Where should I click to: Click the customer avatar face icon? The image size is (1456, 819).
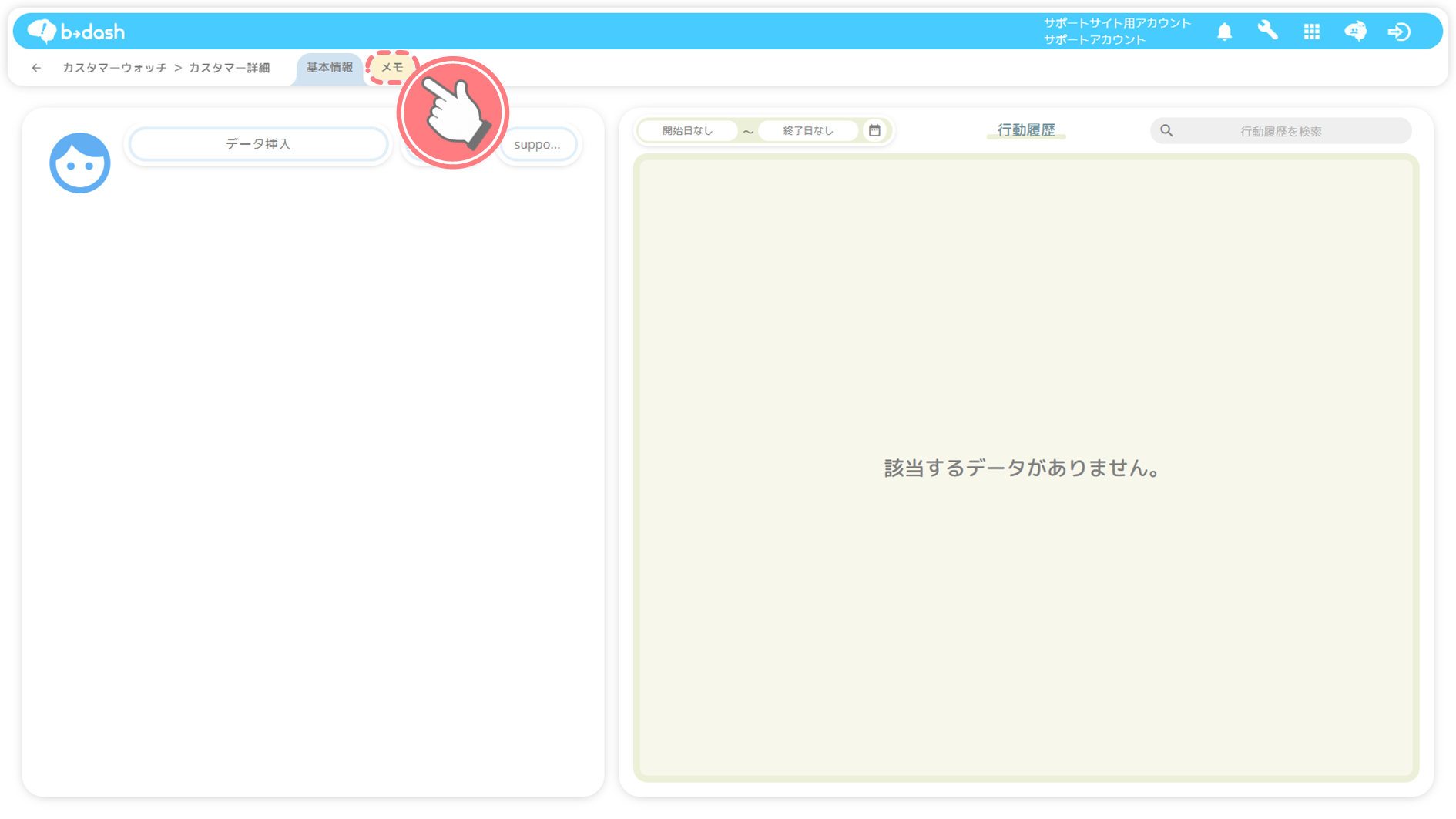tap(80, 163)
